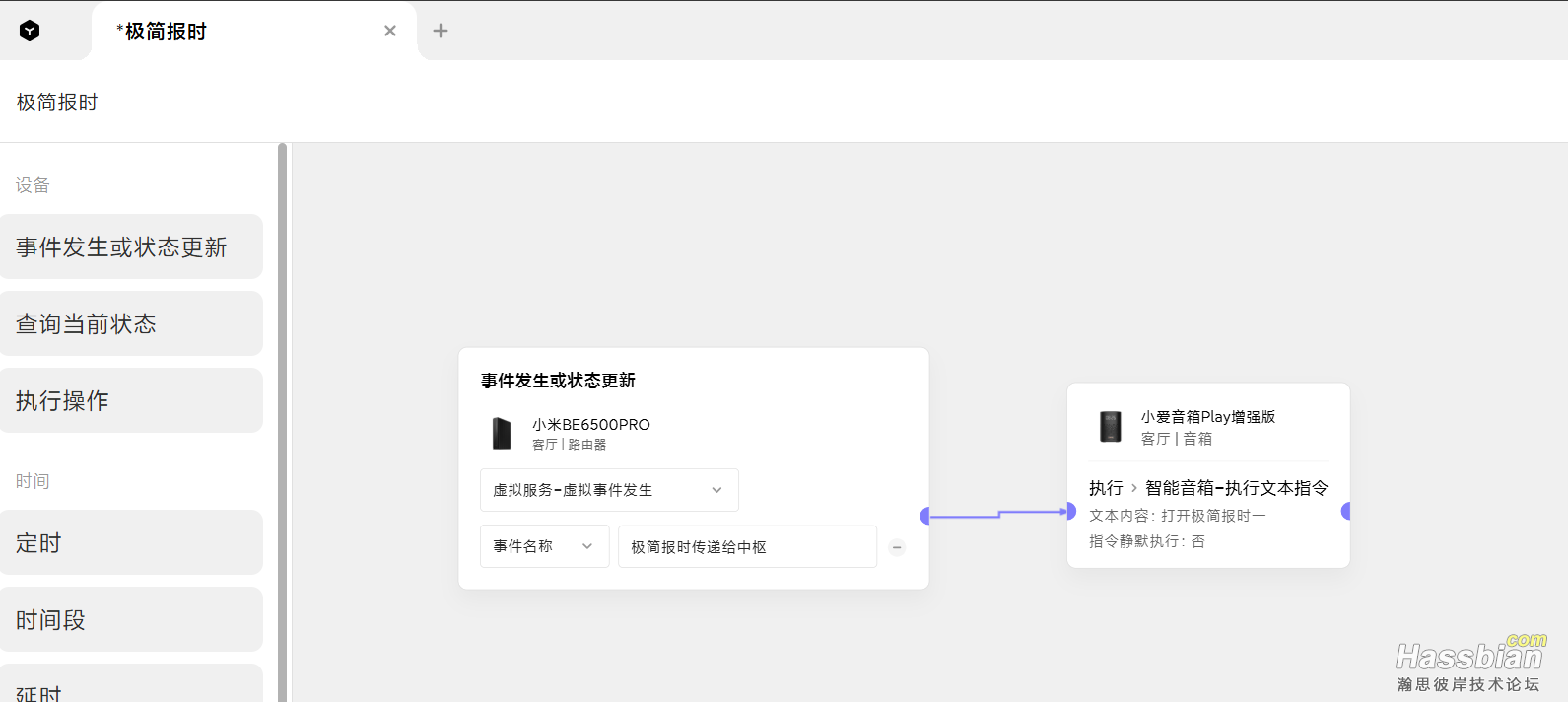Add a new tab with the plus icon

[441, 31]
